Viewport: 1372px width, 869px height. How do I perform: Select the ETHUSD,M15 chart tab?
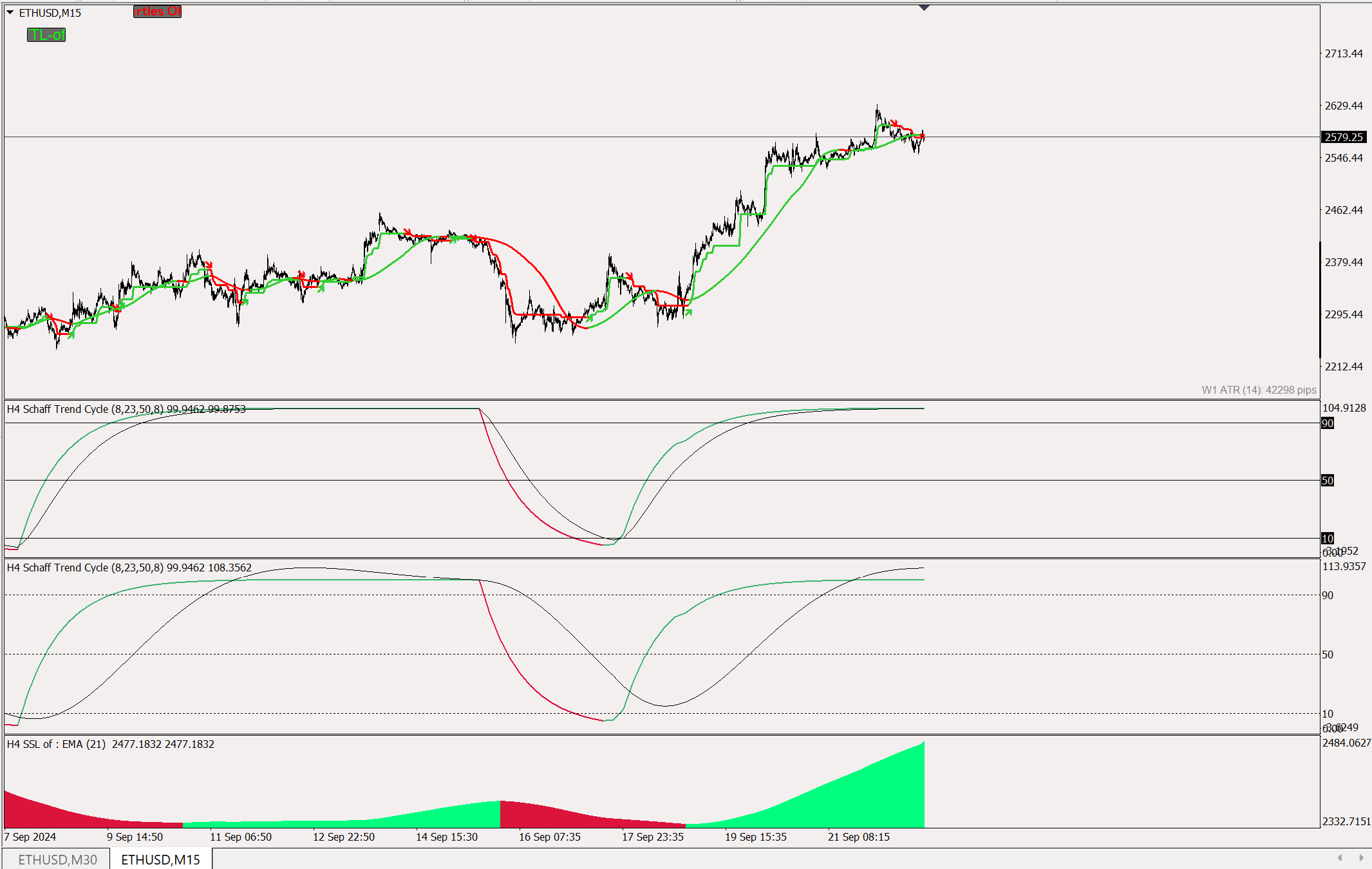click(160, 859)
